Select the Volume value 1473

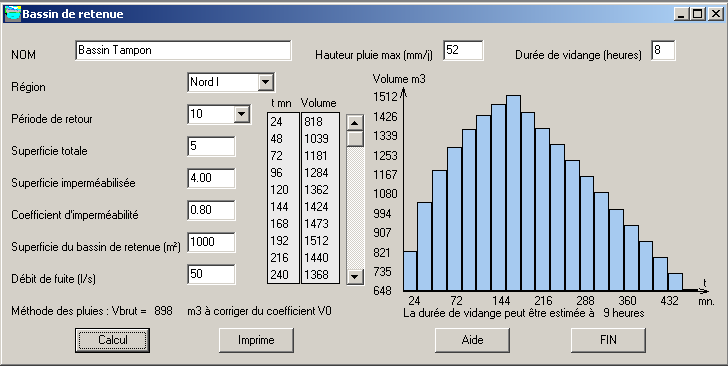pos(317,224)
